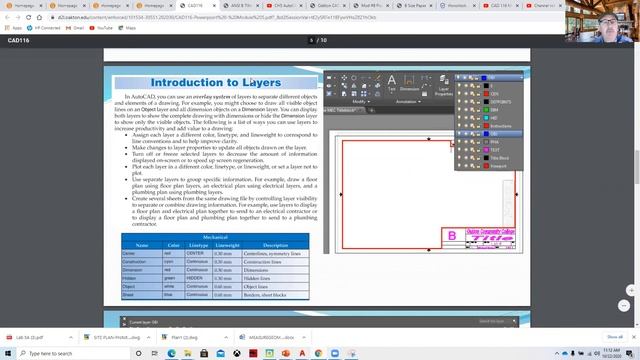Open the taskbar clock and date
Screen dimensions: 640x360
tap(611, 353)
